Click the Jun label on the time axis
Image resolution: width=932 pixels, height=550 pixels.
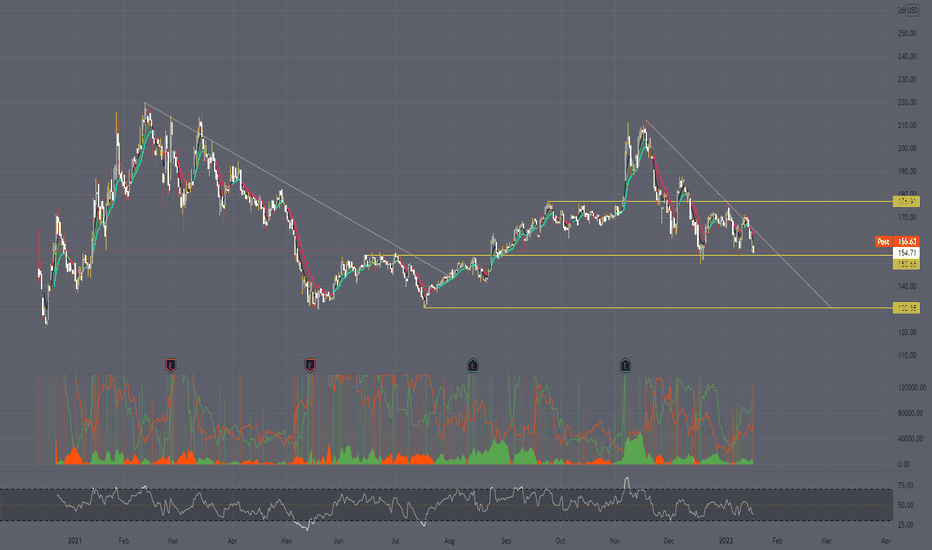[338, 540]
